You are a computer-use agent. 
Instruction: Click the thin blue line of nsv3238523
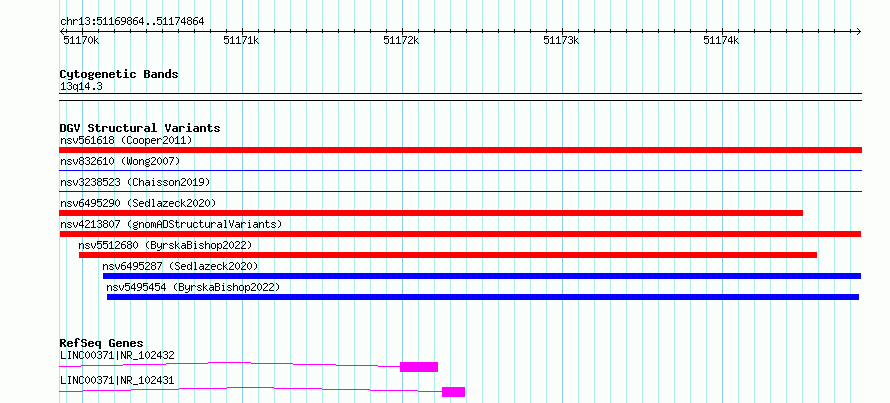click(460, 191)
